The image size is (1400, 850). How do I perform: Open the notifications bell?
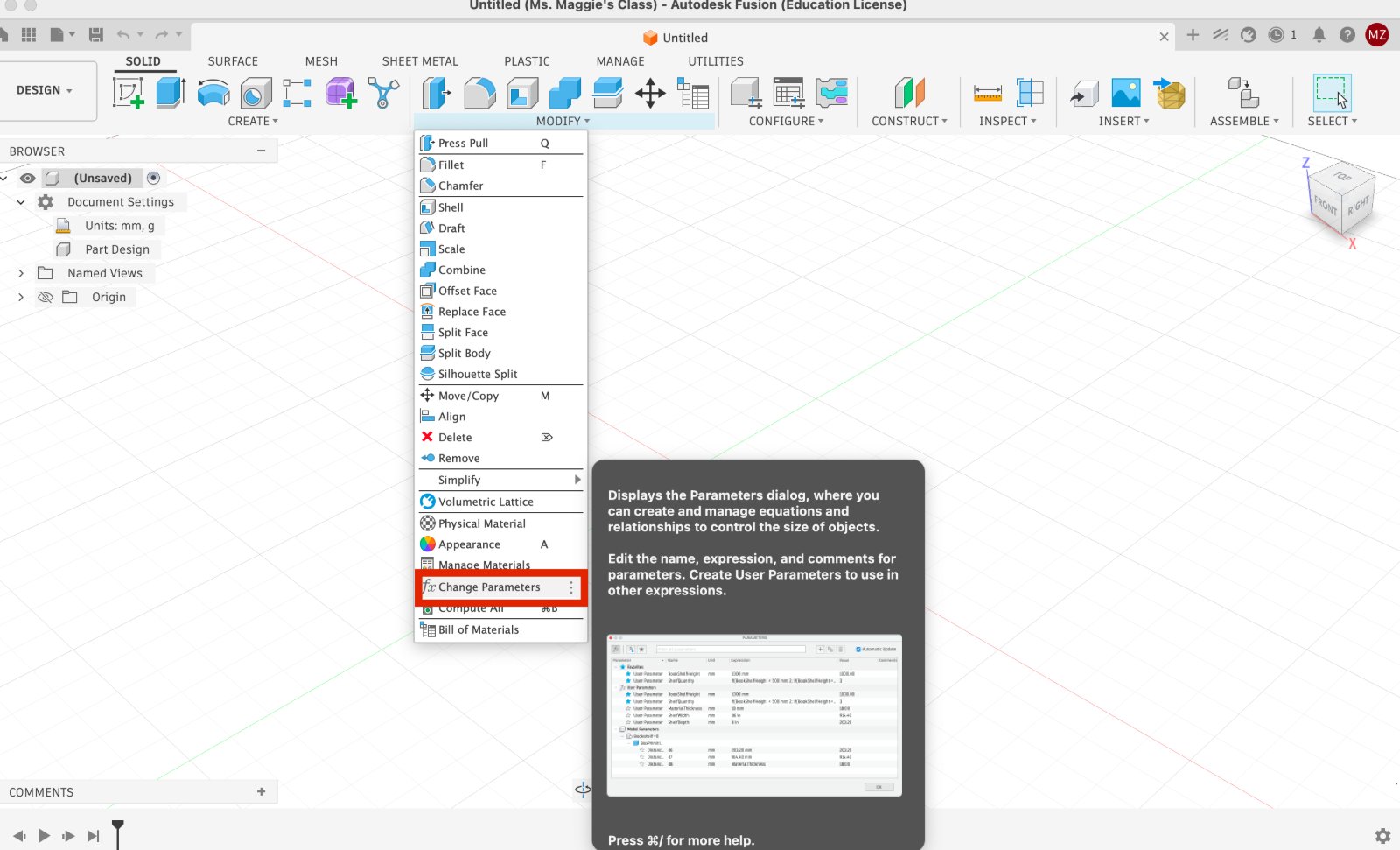tap(1319, 35)
